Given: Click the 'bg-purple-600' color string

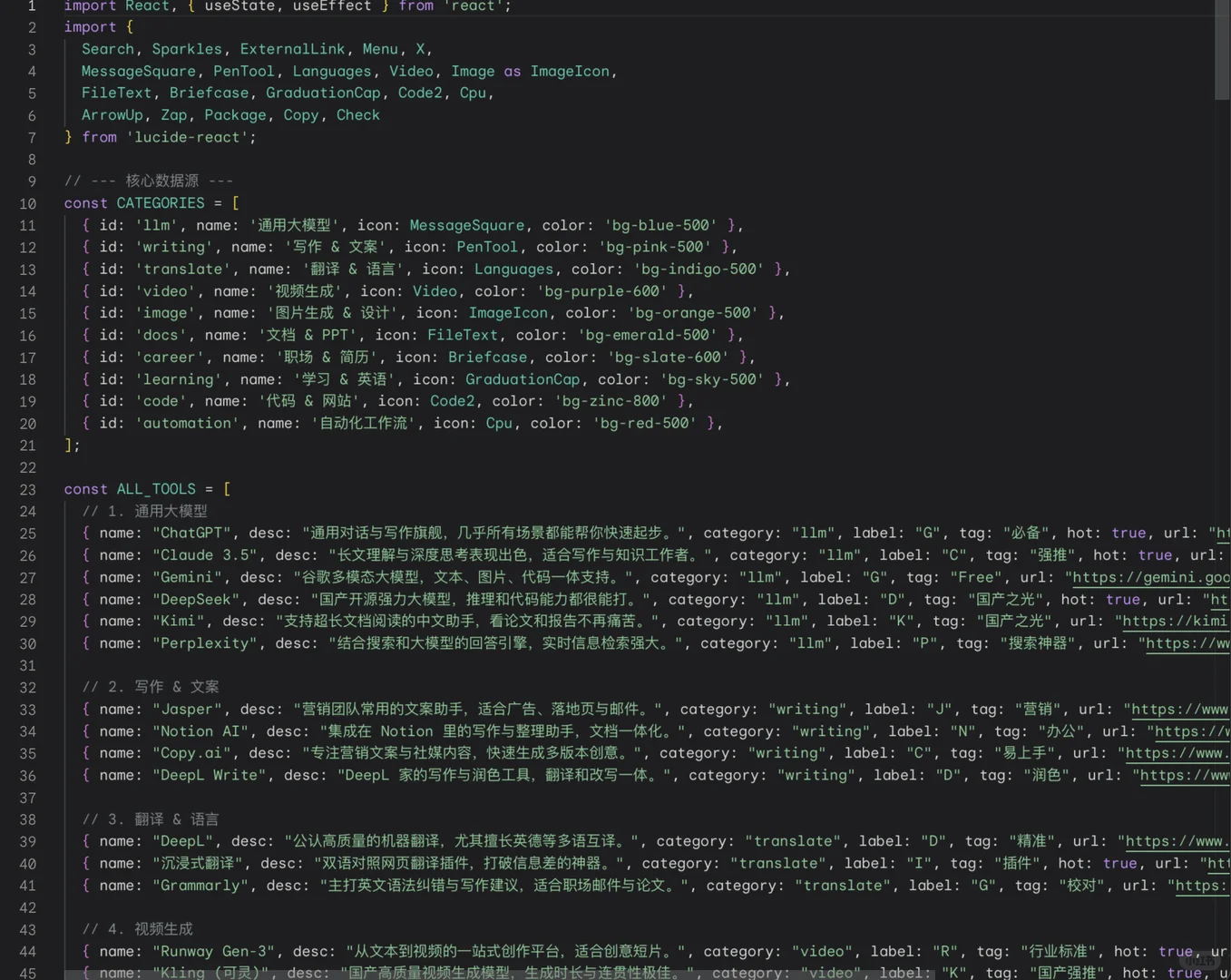Looking at the screenshot, I should (601, 291).
